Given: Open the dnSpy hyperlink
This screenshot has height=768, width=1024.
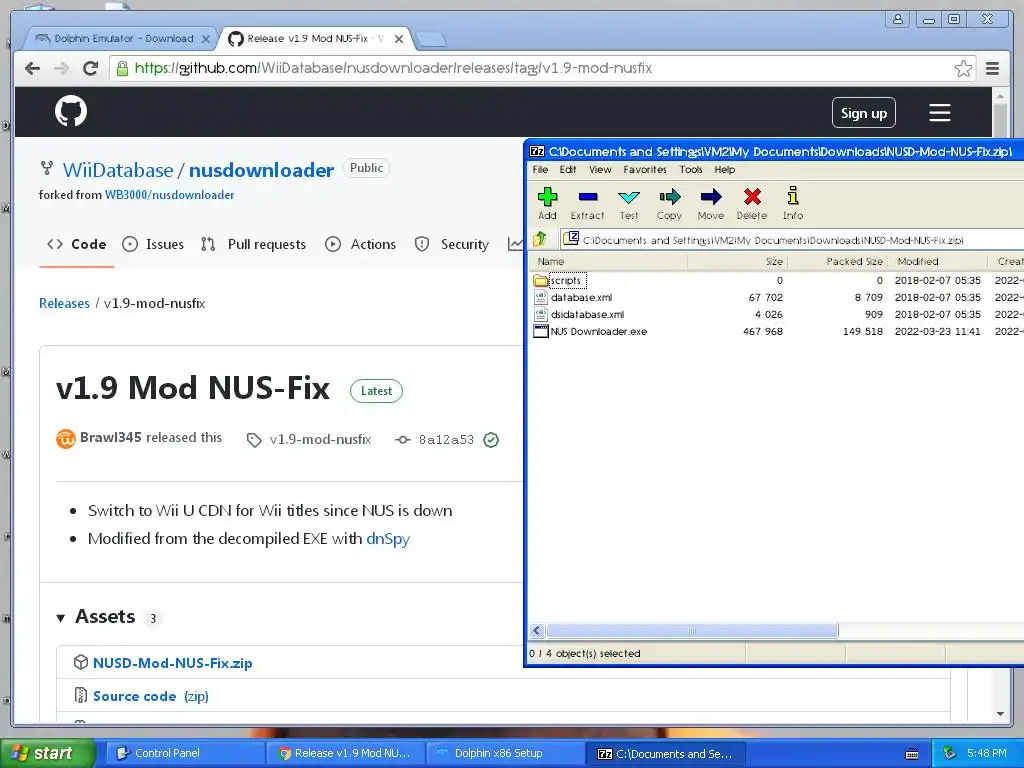Looking at the screenshot, I should 388,539.
